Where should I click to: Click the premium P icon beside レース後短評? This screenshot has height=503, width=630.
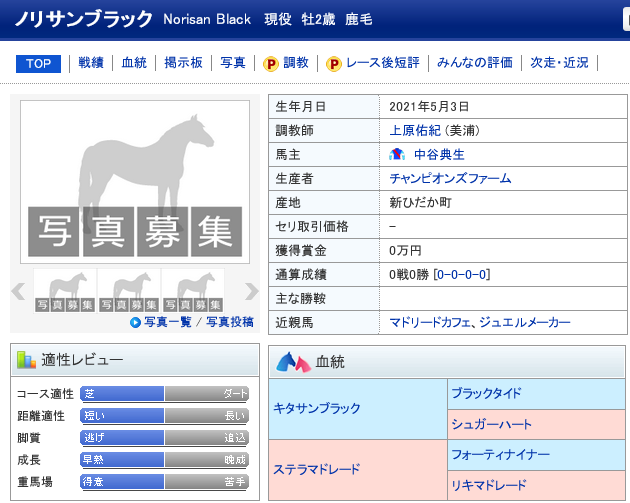point(333,63)
